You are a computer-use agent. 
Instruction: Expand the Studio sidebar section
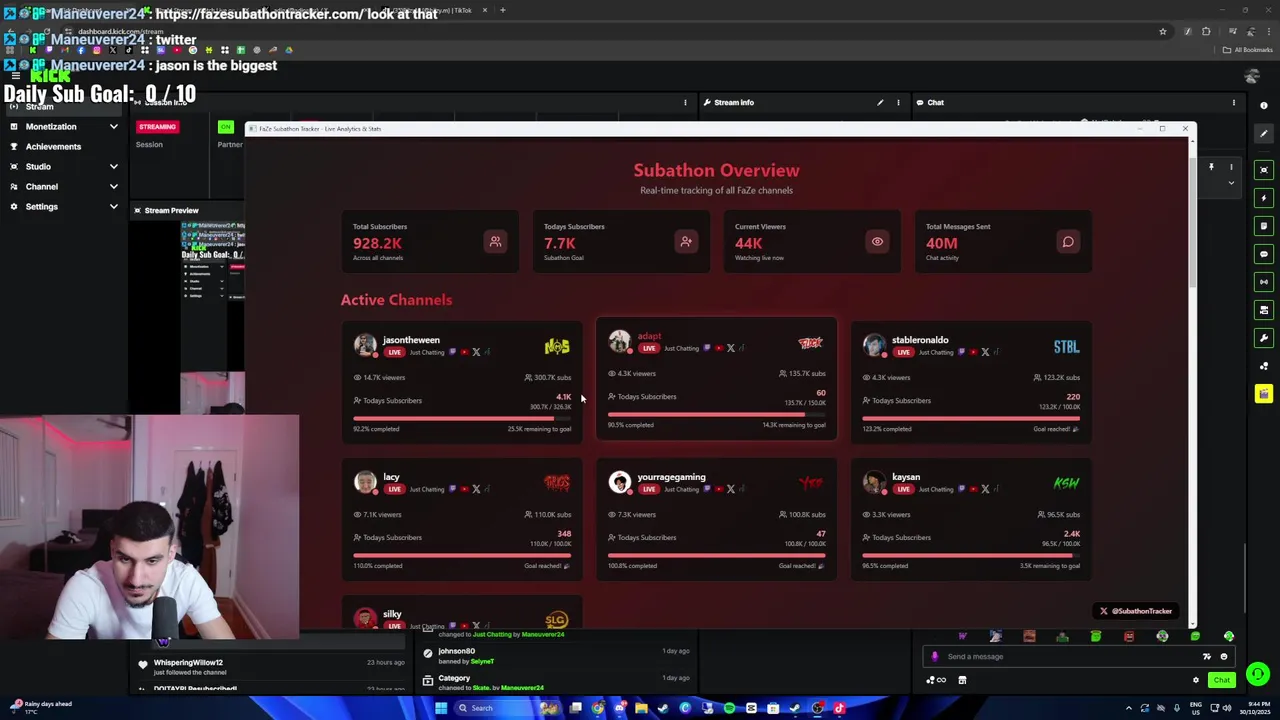click(113, 167)
